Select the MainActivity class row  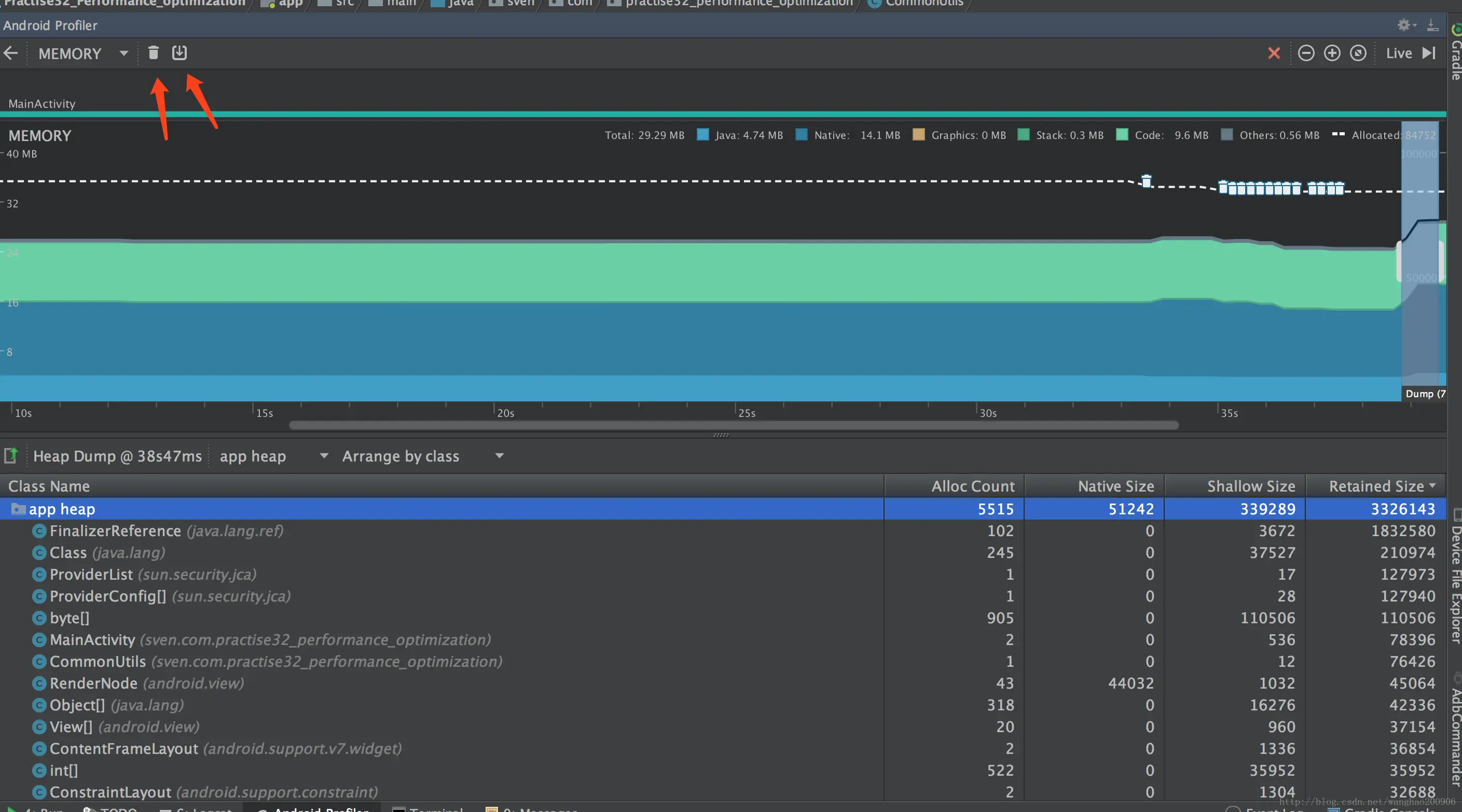pos(723,640)
